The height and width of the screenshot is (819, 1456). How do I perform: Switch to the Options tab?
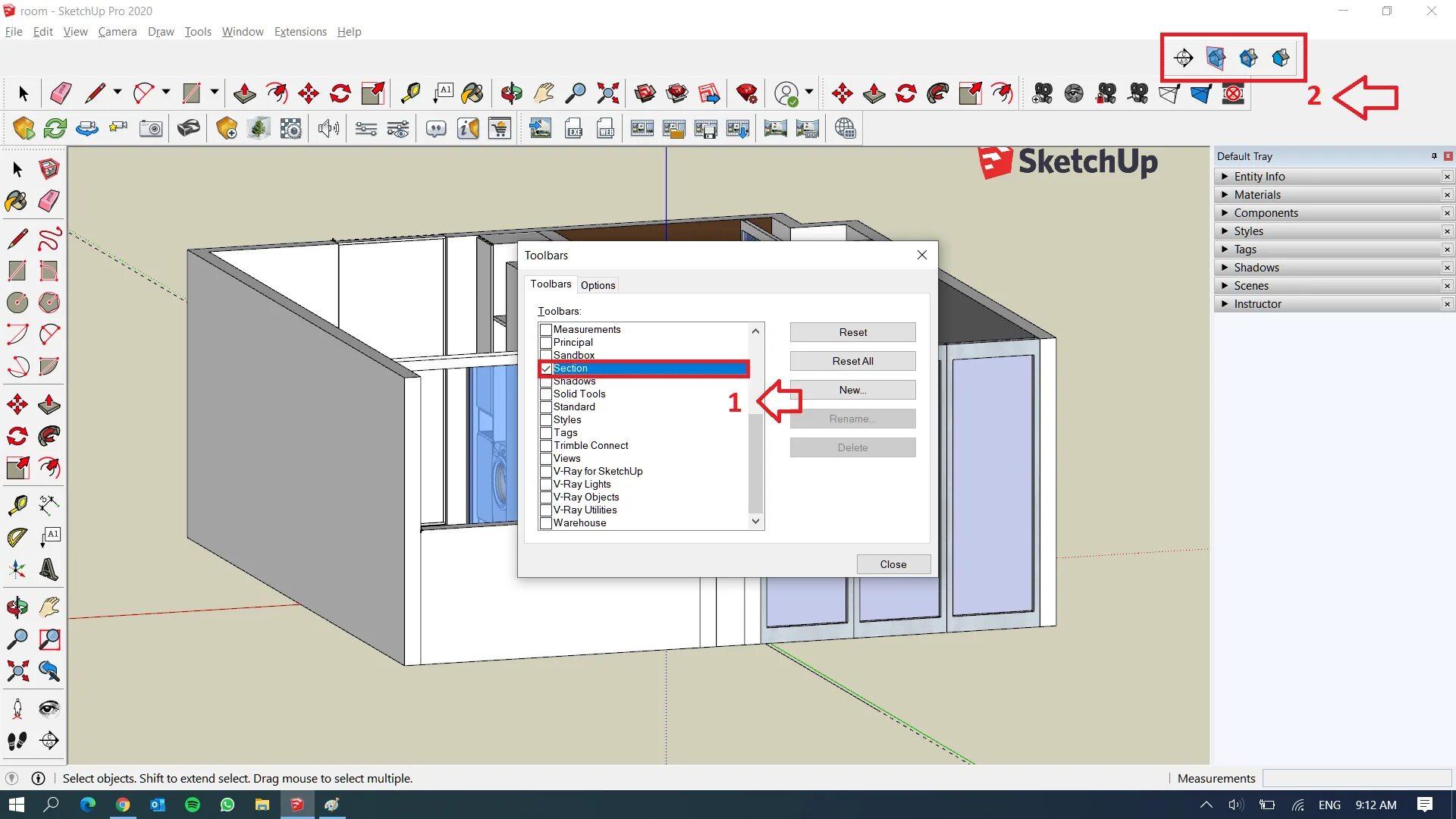coord(598,285)
